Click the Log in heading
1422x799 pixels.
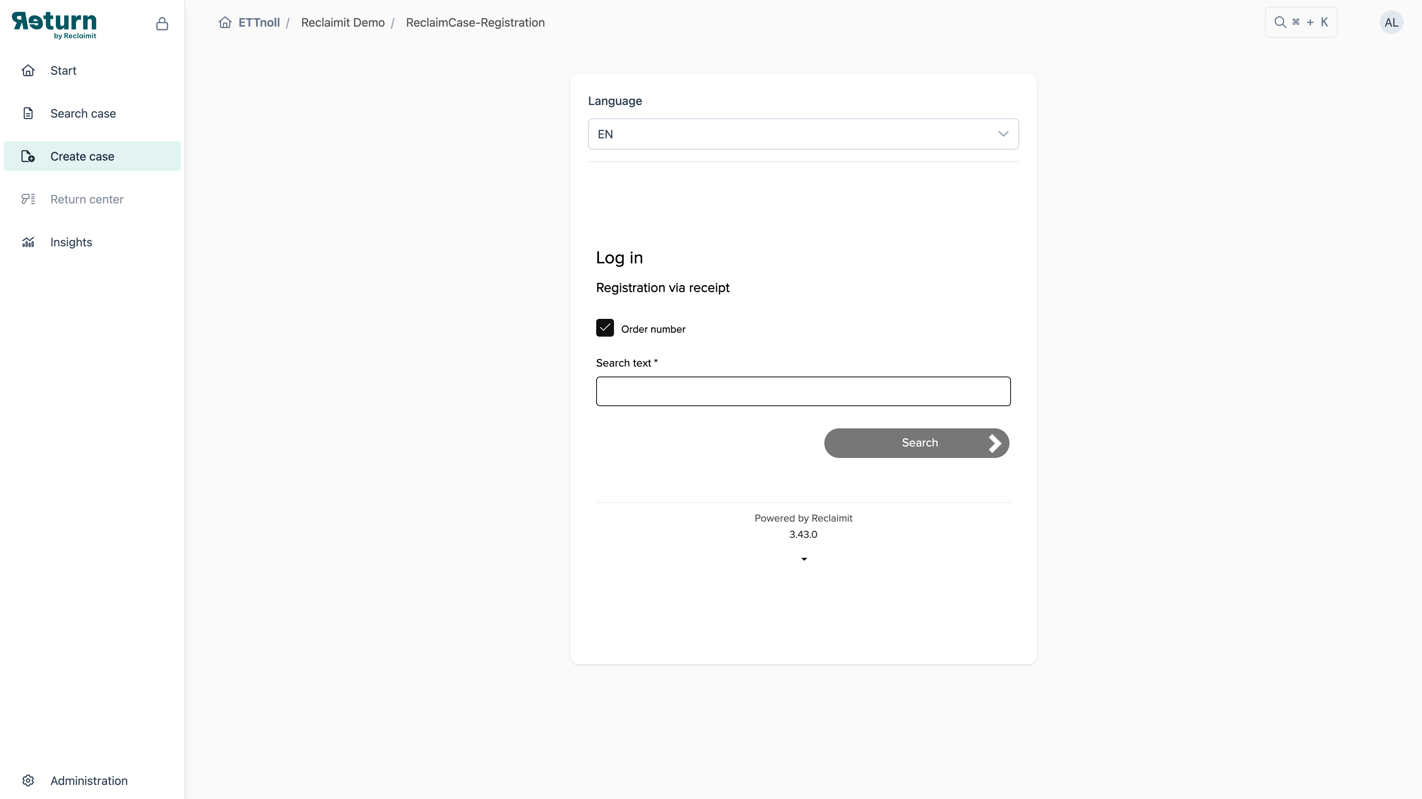(619, 258)
